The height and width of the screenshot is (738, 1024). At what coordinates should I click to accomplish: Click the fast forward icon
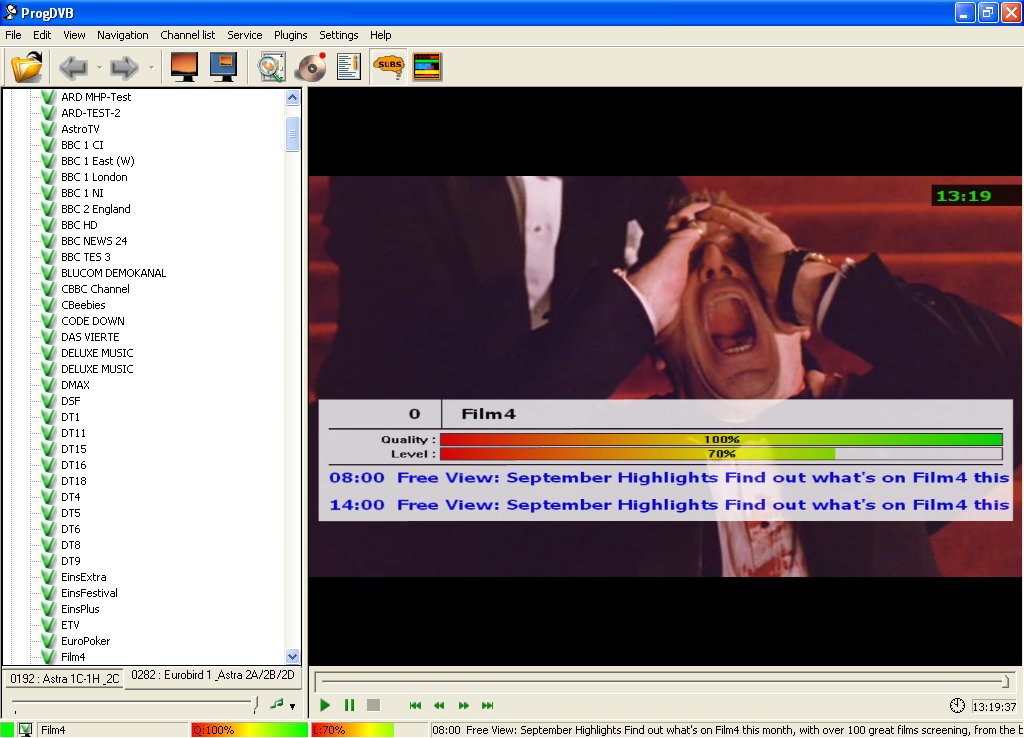(x=464, y=705)
